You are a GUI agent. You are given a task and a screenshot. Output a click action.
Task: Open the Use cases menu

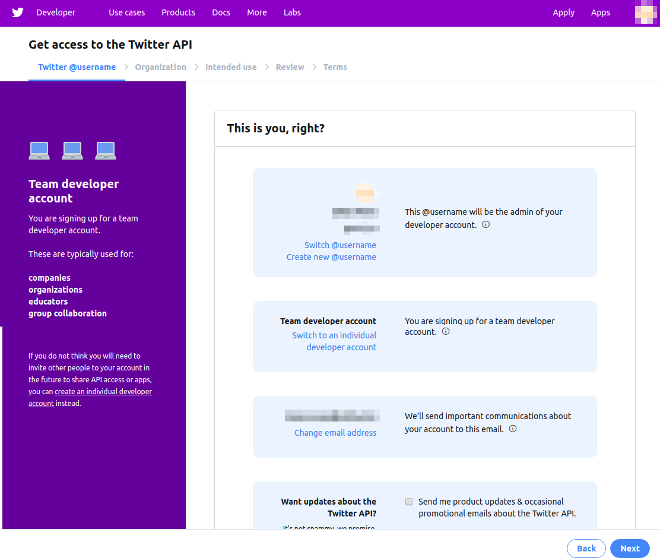[127, 13]
